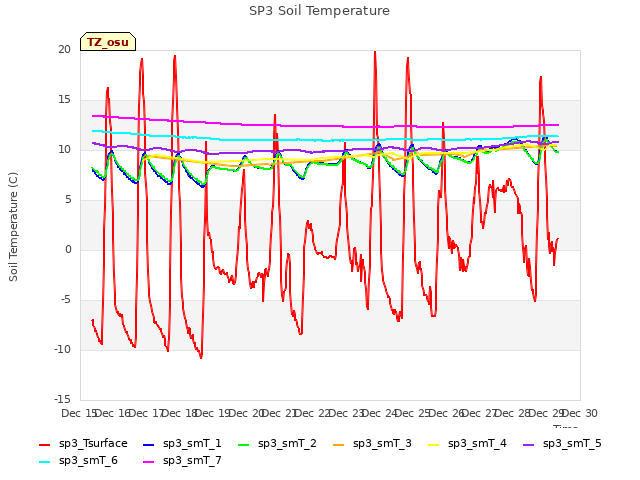Click the sp3_smT_1 legend label
This screenshot has width=640, height=480.
(x=192, y=443)
